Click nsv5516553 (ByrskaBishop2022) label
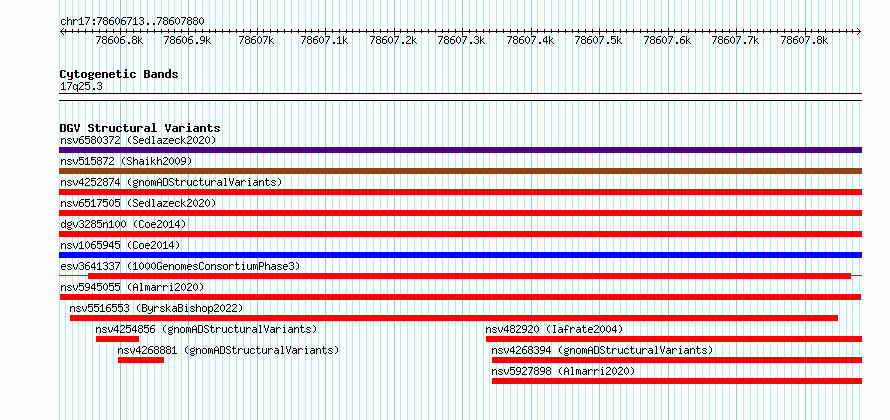The height and width of the screenshot is (420, 890). (156, 308)
